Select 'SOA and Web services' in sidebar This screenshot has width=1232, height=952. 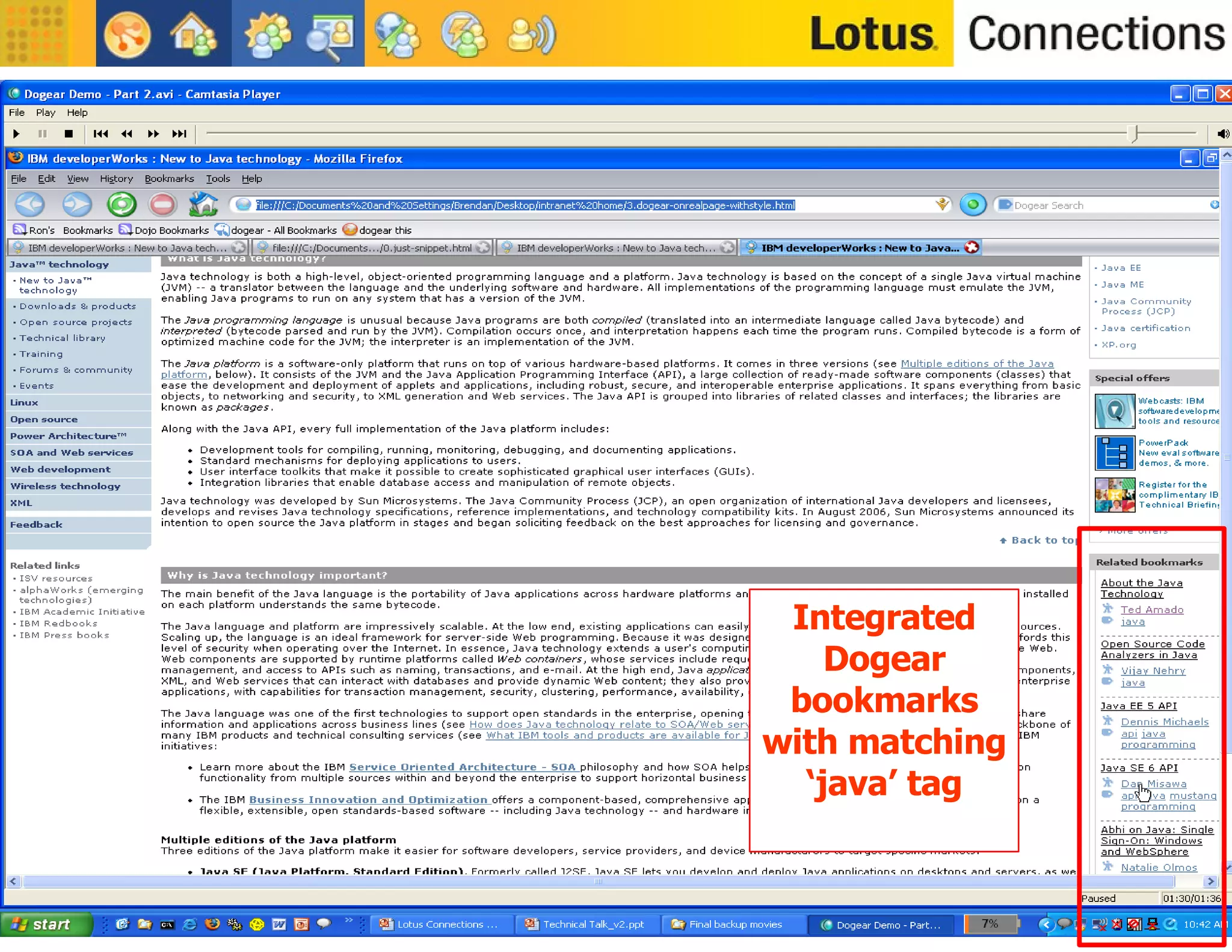click(71, 452)
